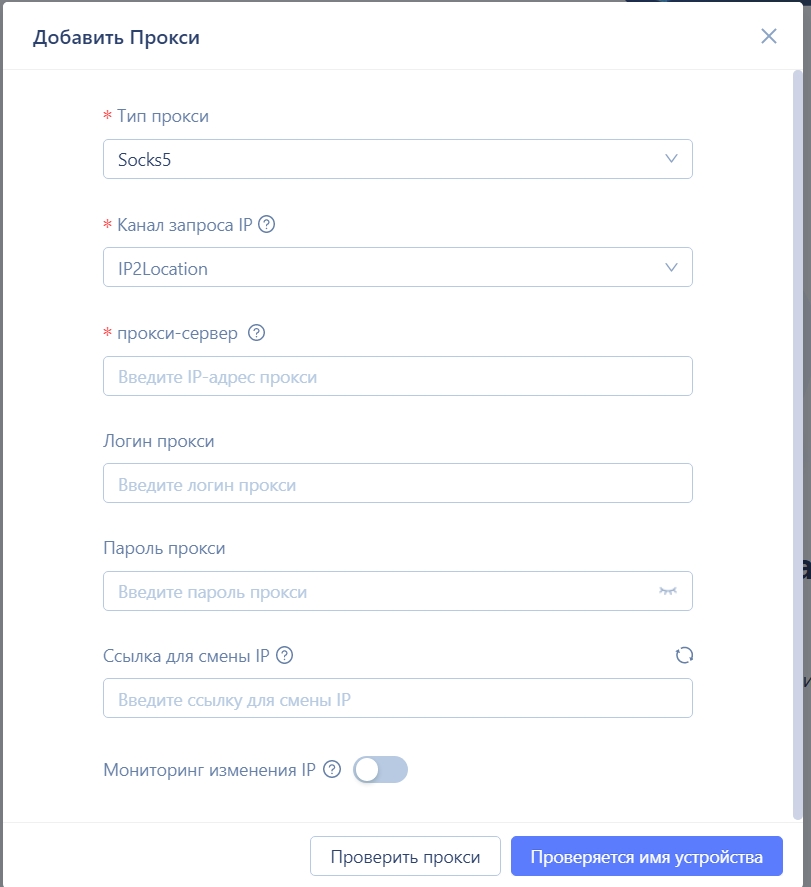Enable the Мониторинг изменения IP switch

click(380, 769)
